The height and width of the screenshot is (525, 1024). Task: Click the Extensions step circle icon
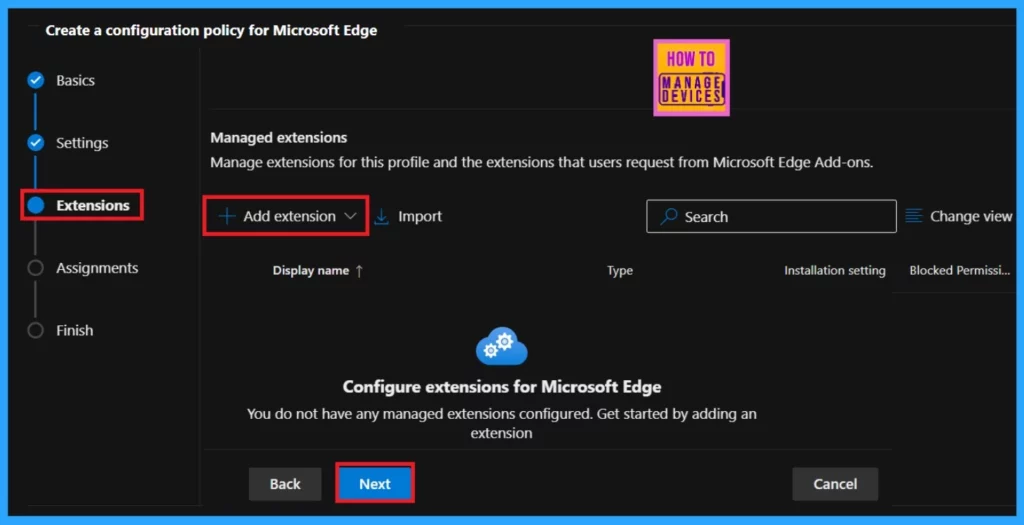[35, 205]
